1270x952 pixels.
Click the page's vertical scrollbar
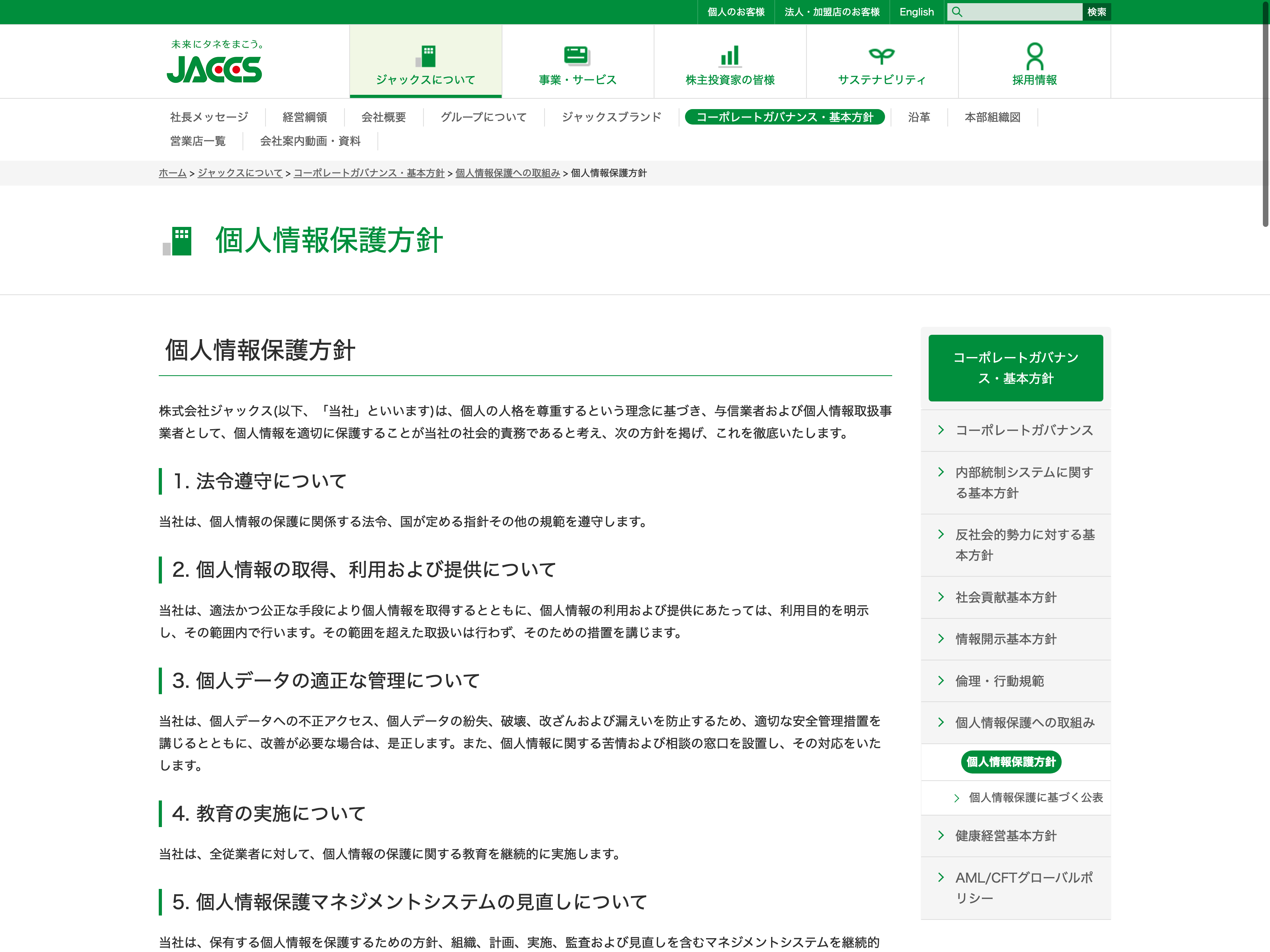pyautogui.click(x=1265, y=115)
